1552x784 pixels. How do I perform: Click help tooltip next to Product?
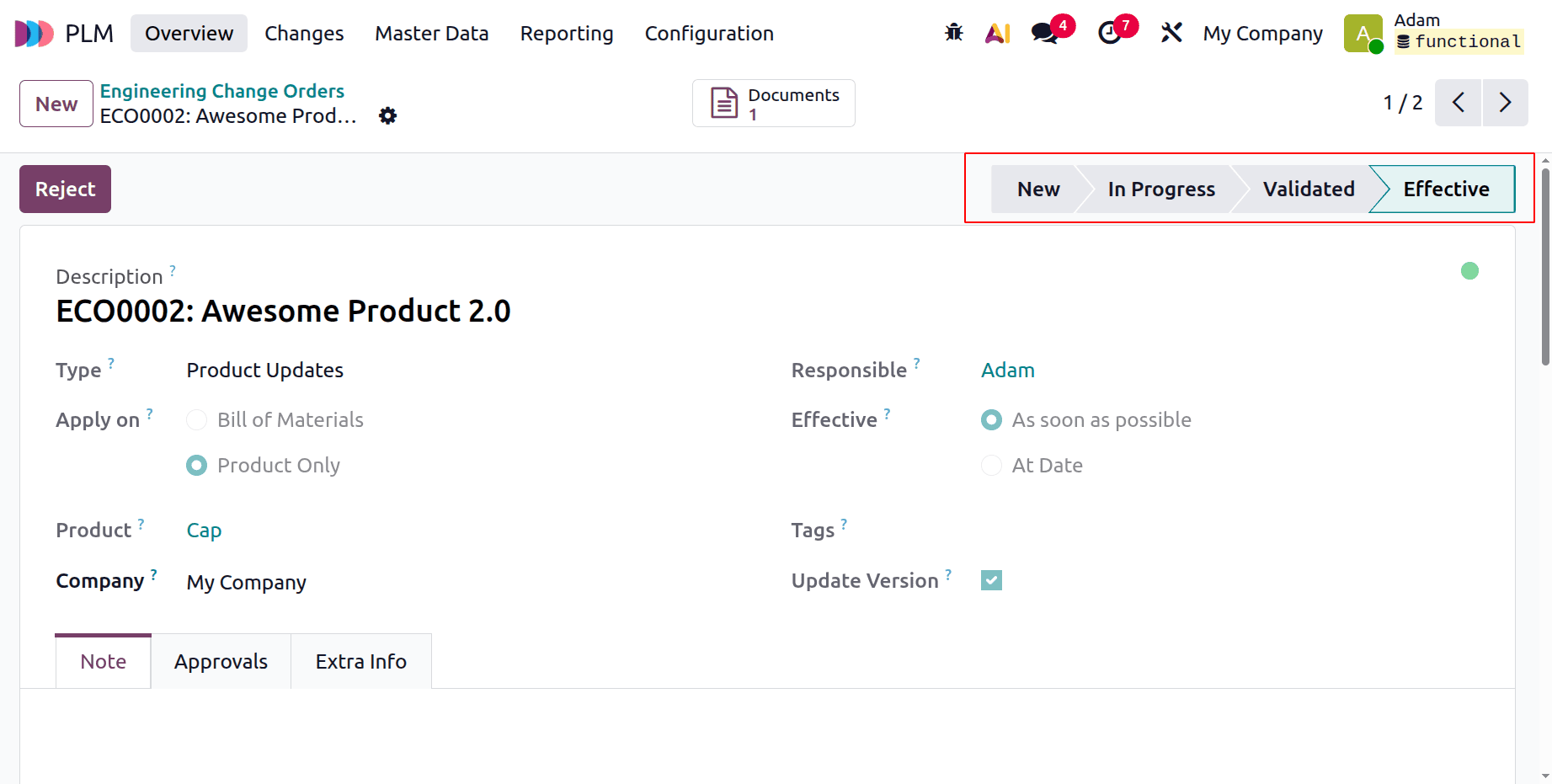[141, 524]
